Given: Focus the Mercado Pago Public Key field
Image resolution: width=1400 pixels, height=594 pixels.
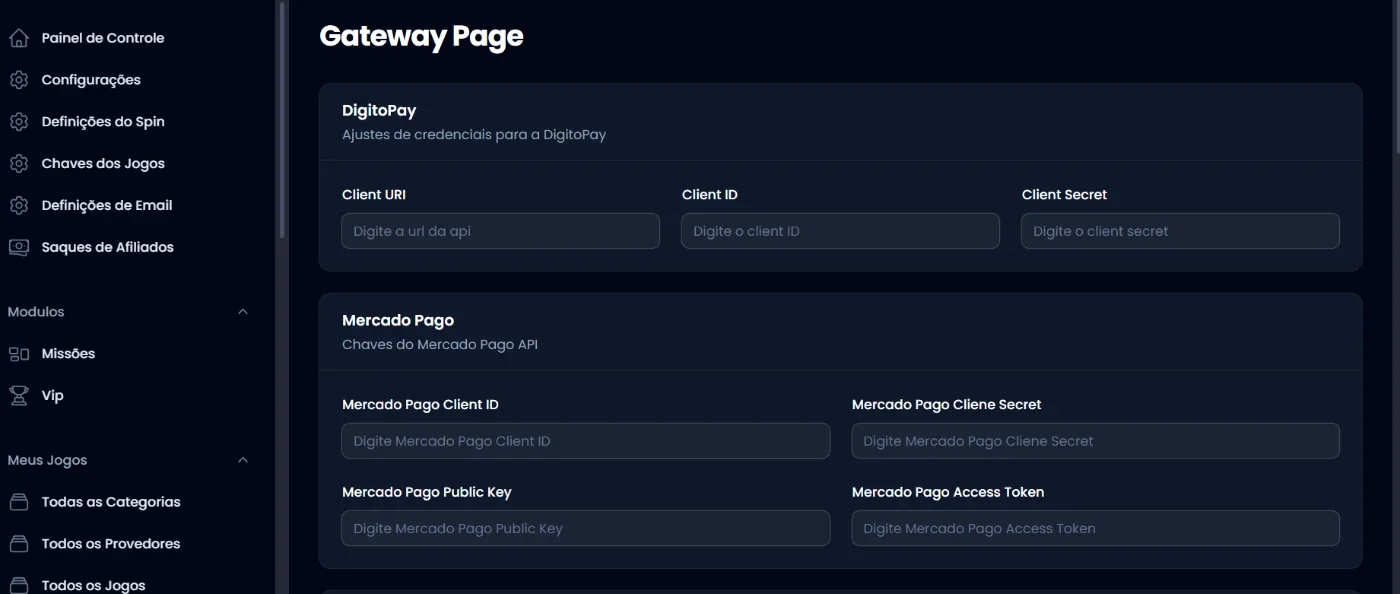Looking at the screenshot, I should pyautogui.click(x=585, y=528).
